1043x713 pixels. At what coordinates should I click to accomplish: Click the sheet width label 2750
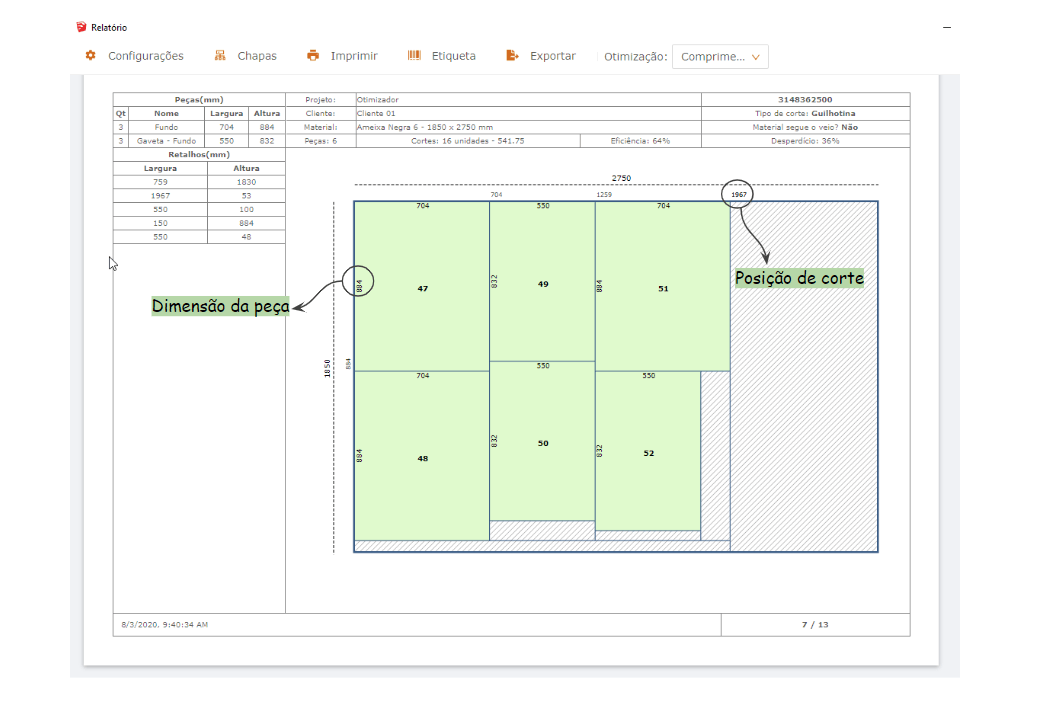(621, 178)
